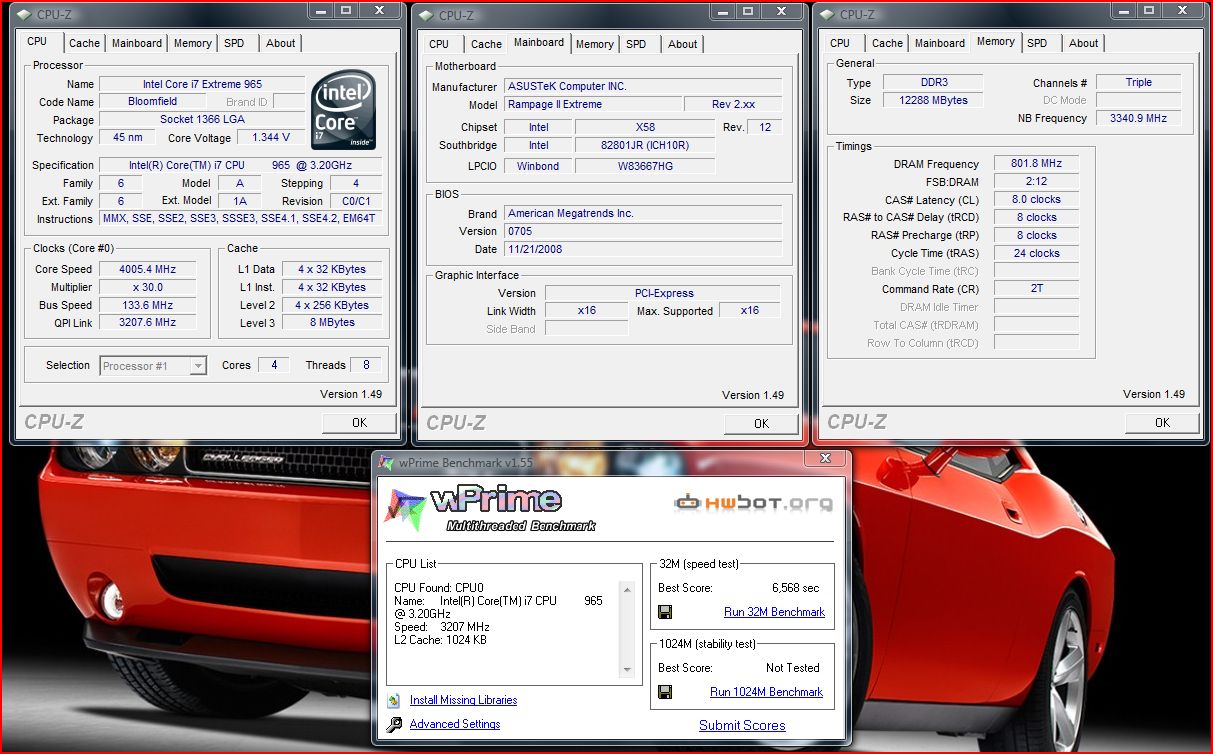
Task: Click the Socket 1366 LGA package field
Action: [x=202, y=120]
